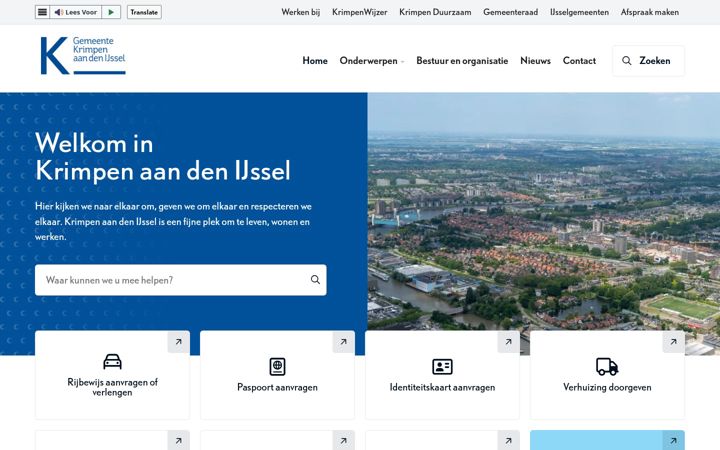Click the Zoeken button in the header
Viewport: 720px width, 450px height.
[x=648, y=61]
